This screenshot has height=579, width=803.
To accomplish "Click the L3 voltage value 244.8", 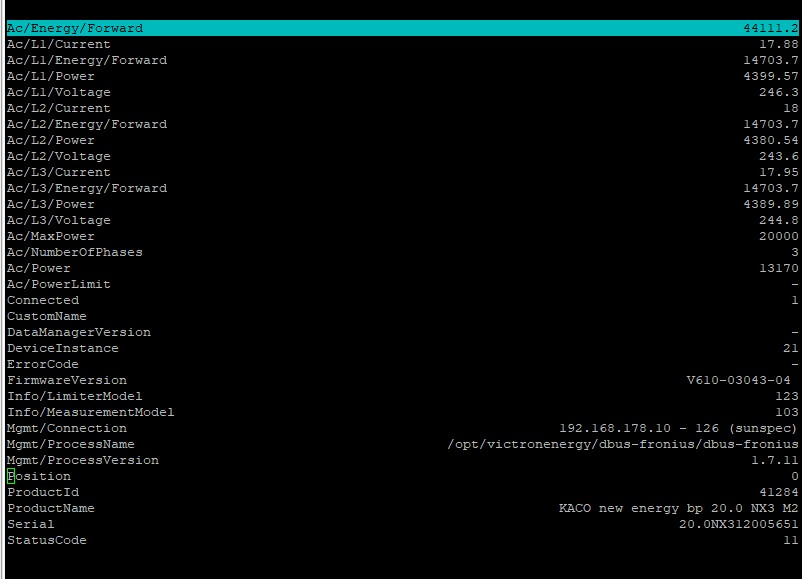I will click(x=778, y=220).
